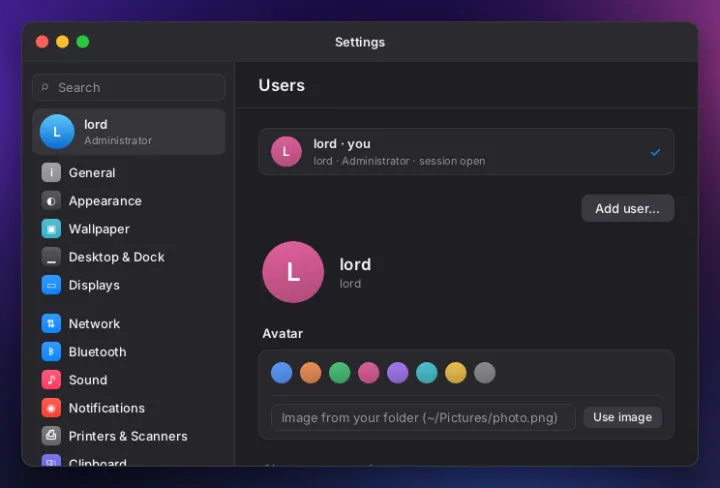Click the search magnifier icon

click(x=45, y=87)
